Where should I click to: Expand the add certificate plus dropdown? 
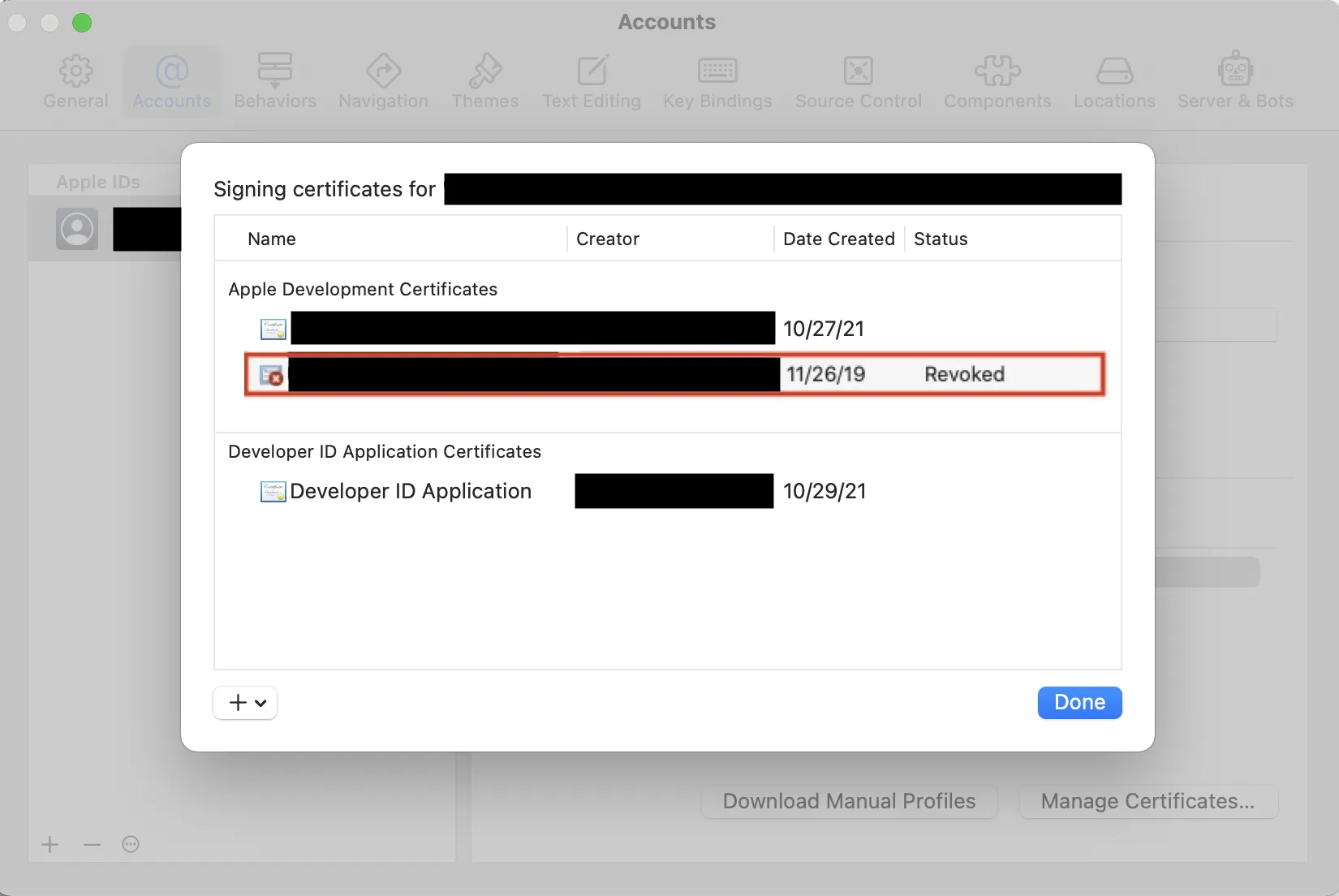tap(245, 703)
